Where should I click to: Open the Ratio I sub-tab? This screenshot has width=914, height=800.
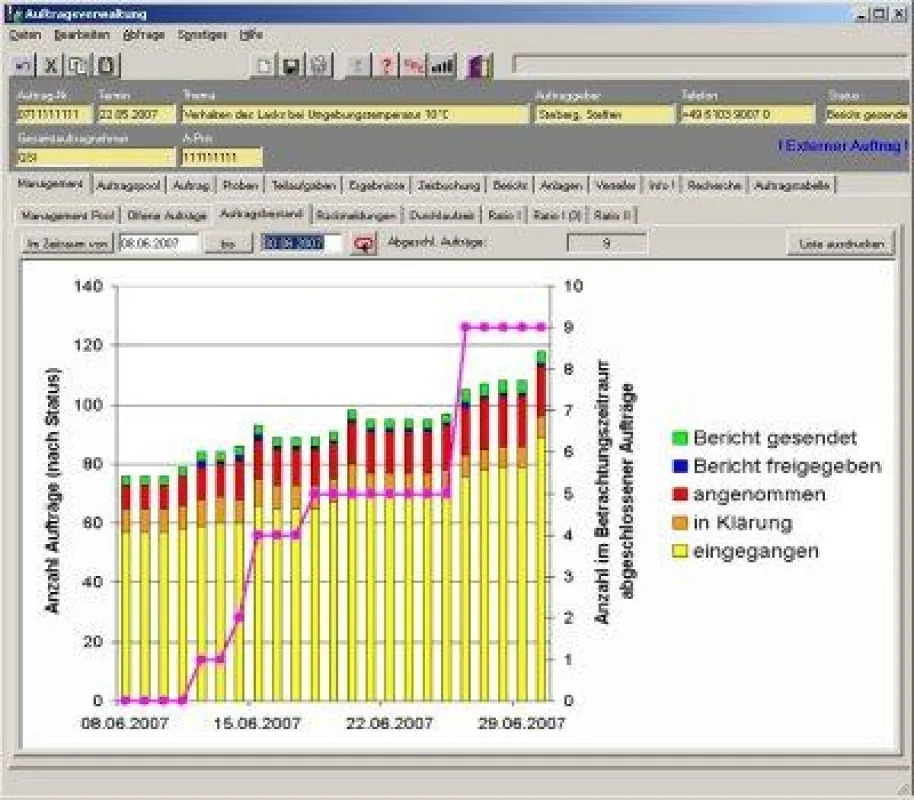(x=504, y=216)
